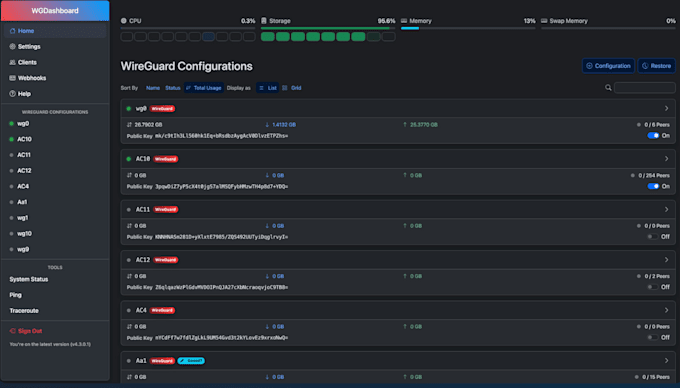Expand the AC10 configuration chevron
The width and height of the screenshot is (680, 388).
pyautogui.click(x=667, y=159)
